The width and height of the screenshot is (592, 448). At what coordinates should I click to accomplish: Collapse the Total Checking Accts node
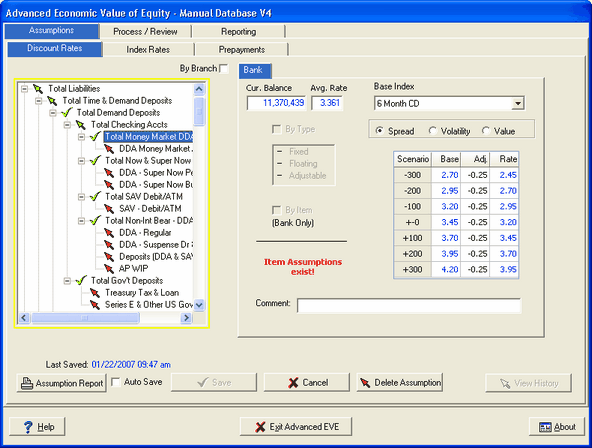[67, 125]
